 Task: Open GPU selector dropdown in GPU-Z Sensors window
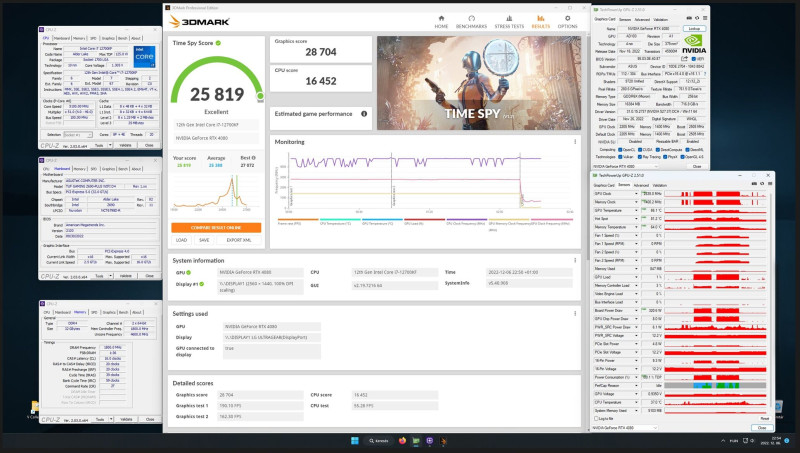625,427
